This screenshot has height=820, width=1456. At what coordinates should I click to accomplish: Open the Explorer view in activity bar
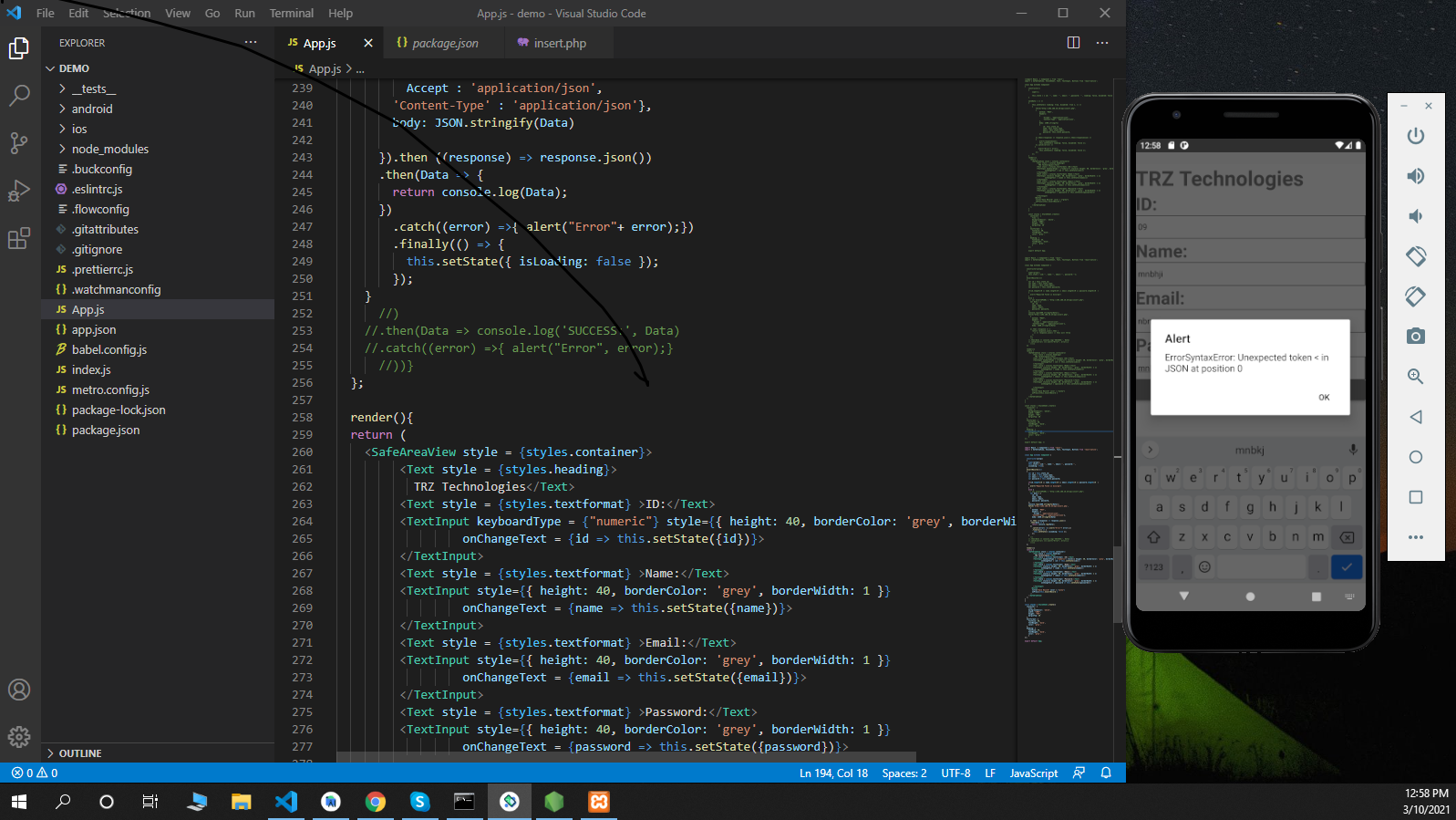pos(19,48)
